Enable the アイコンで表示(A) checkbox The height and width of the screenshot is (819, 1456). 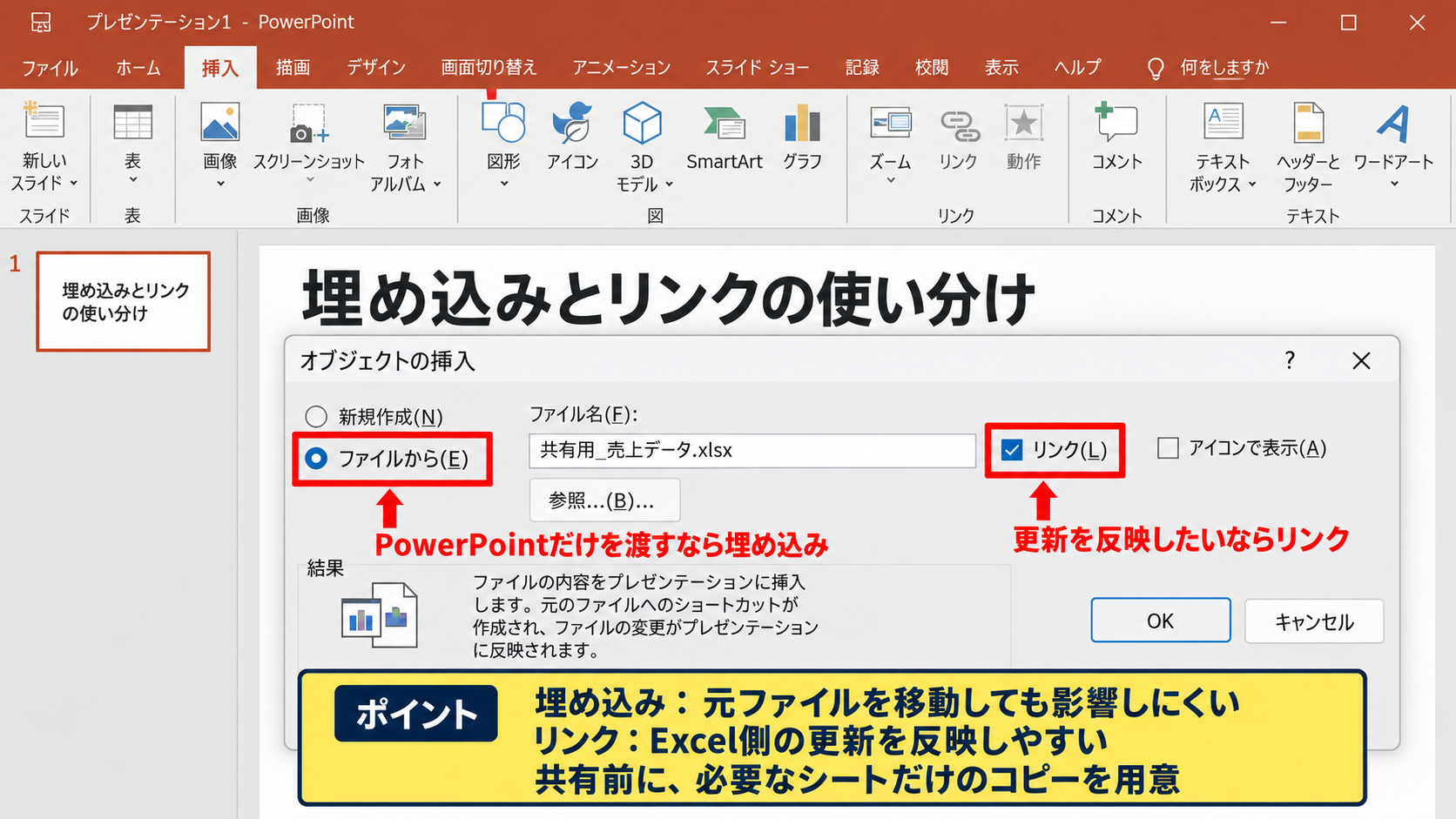coord(1168,448)
